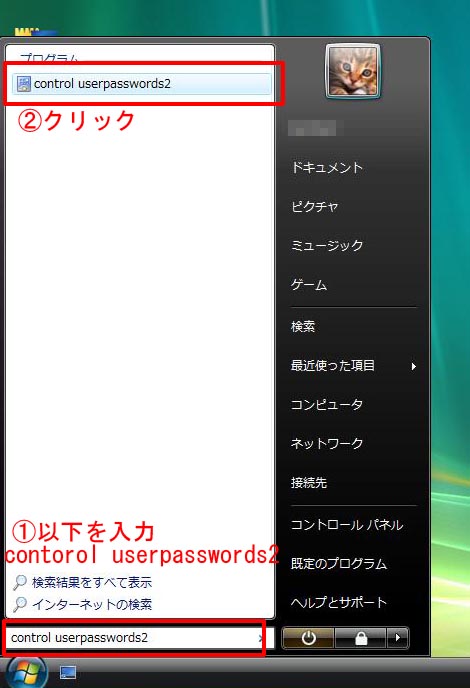470x688 pixels.
Task: Select 検索 in the right pane
Action: coord(303,326)
